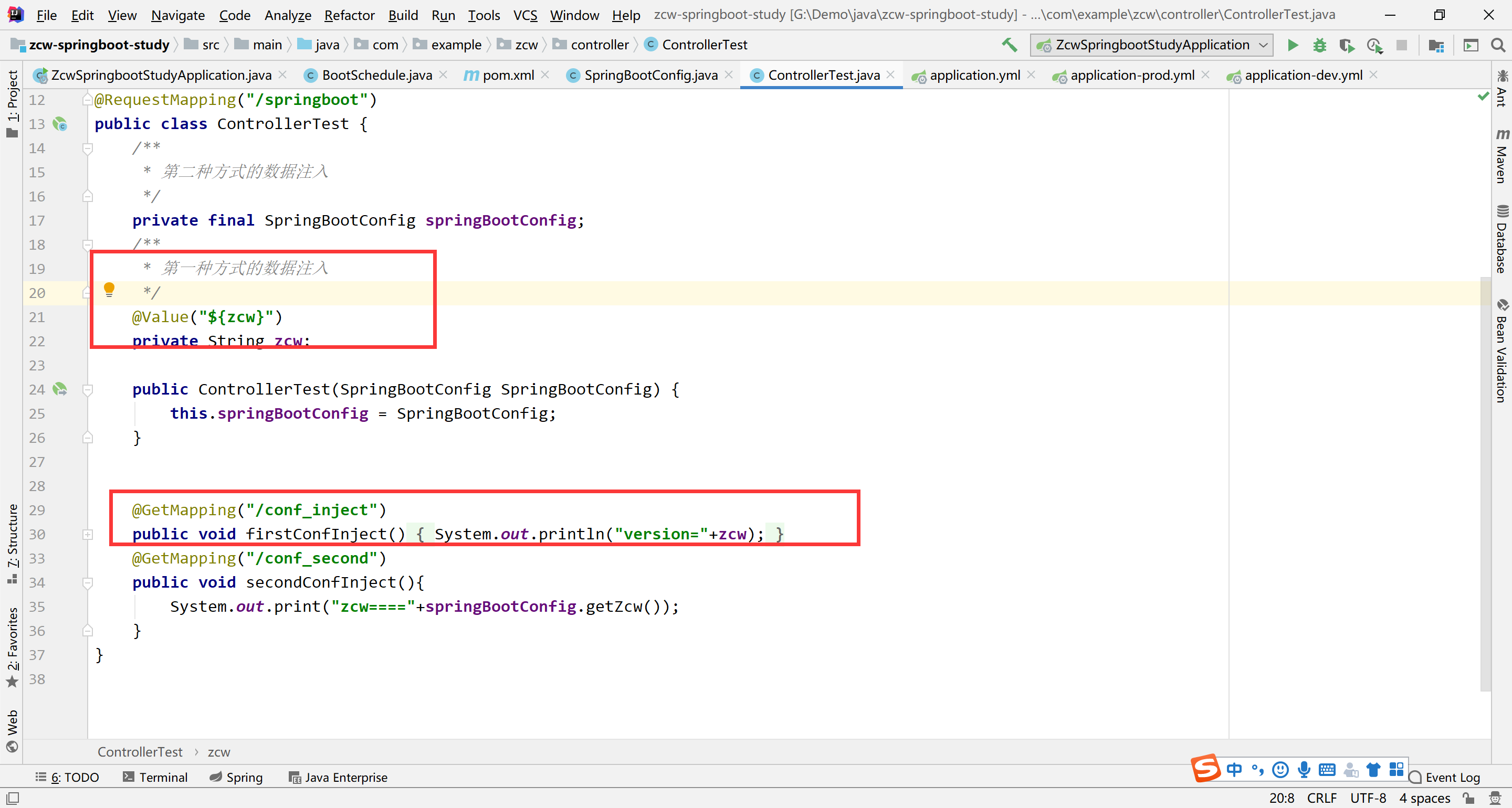Viewport: 1512px width, 808px height.
Task: Open Project Structure toolbar icon
Action: click(x=1436, y=45)
